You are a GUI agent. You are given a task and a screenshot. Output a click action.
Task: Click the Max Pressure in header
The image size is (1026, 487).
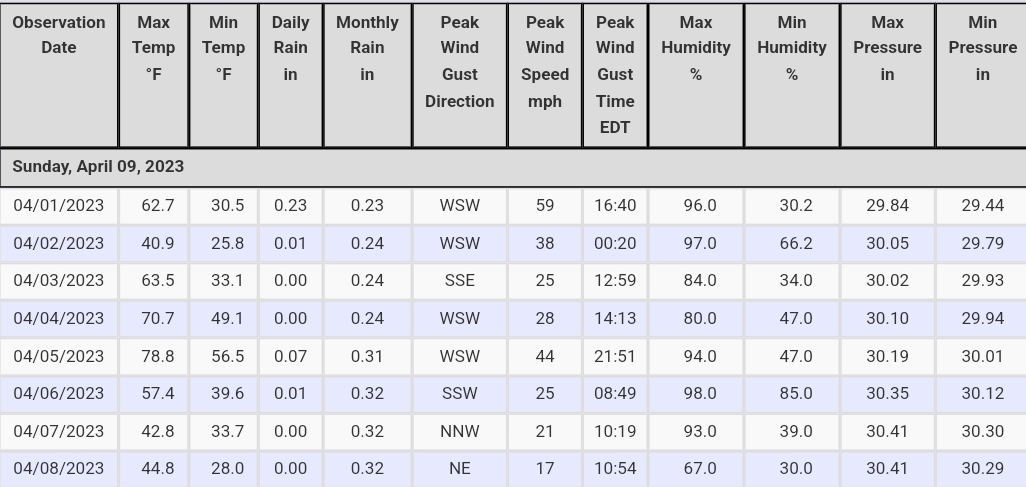coord(887,75)
